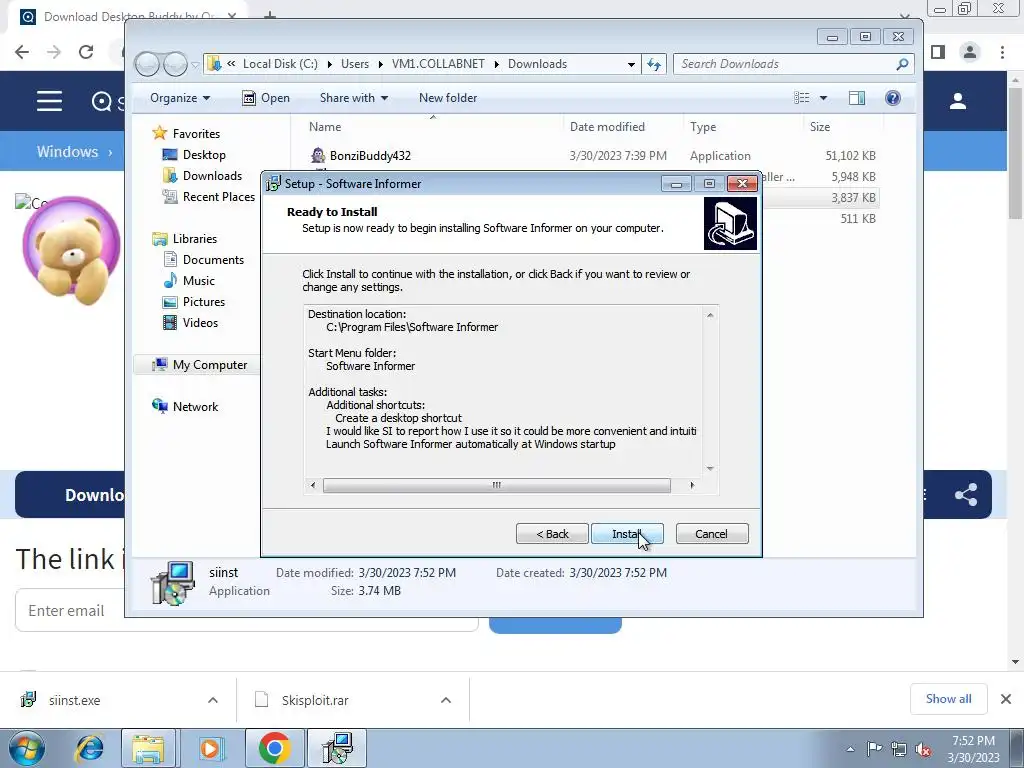Select Documents library
The image size is (1024, 768).
click(213, 260)
